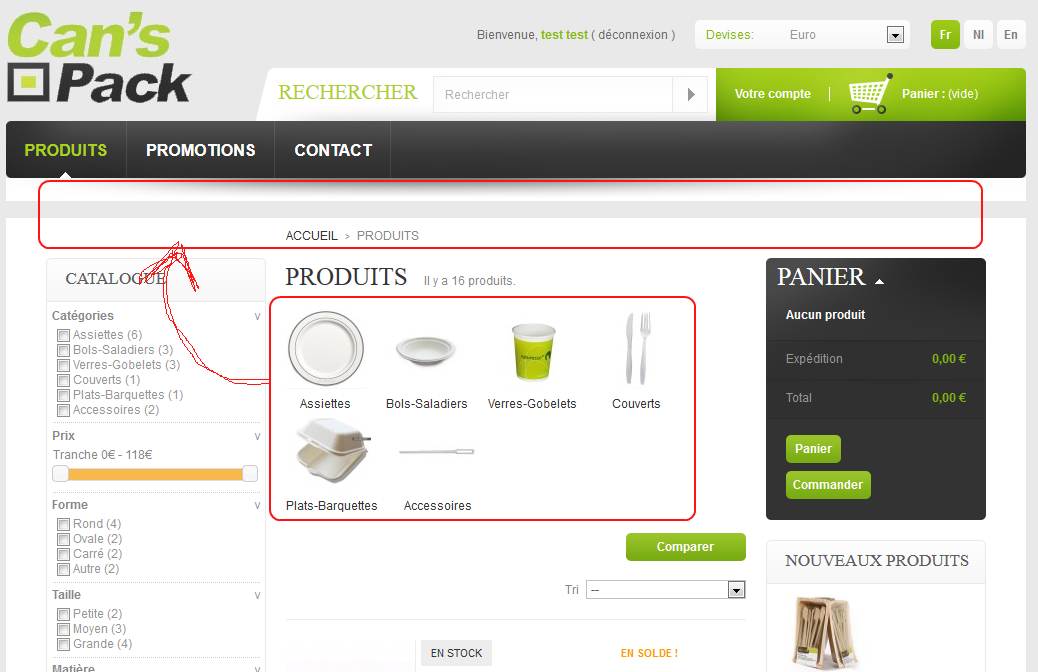
Task: Collapse the Catégories filter section arrow
Action: point(258,316)
